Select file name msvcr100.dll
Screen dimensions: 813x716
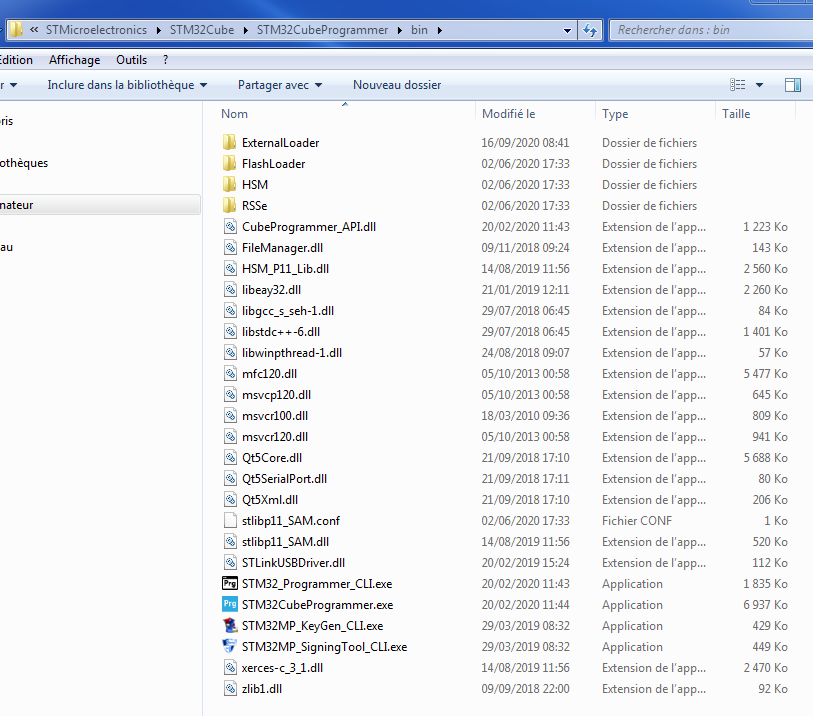point(275,416)
